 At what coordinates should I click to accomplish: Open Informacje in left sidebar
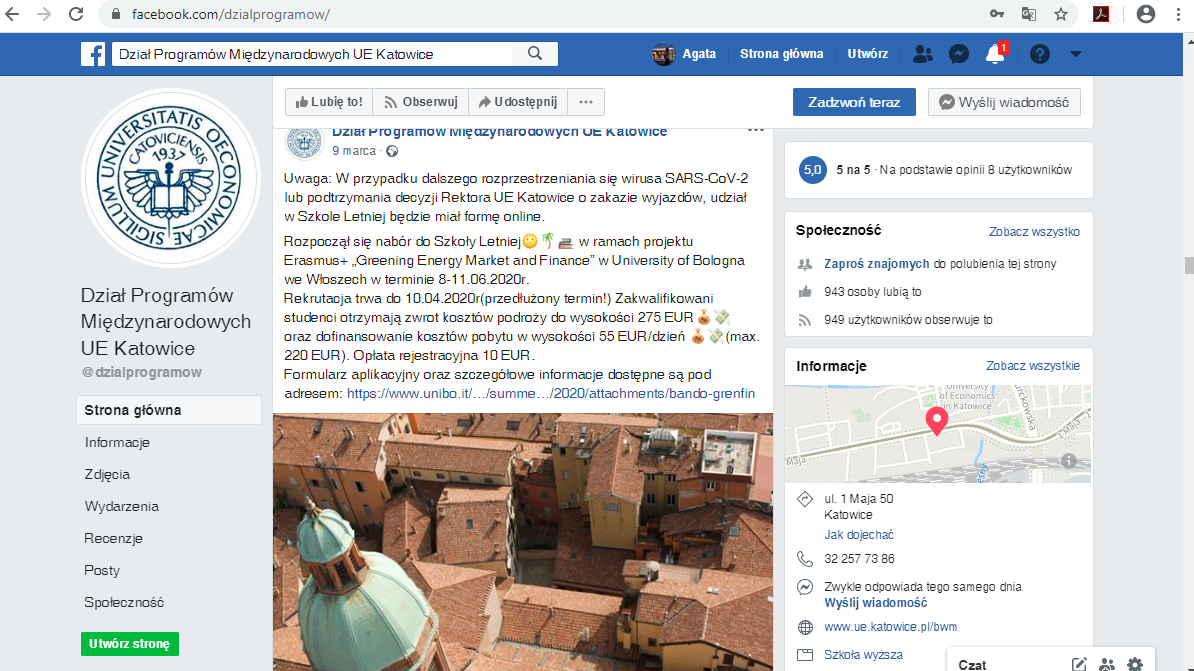(x=117, y=443)
